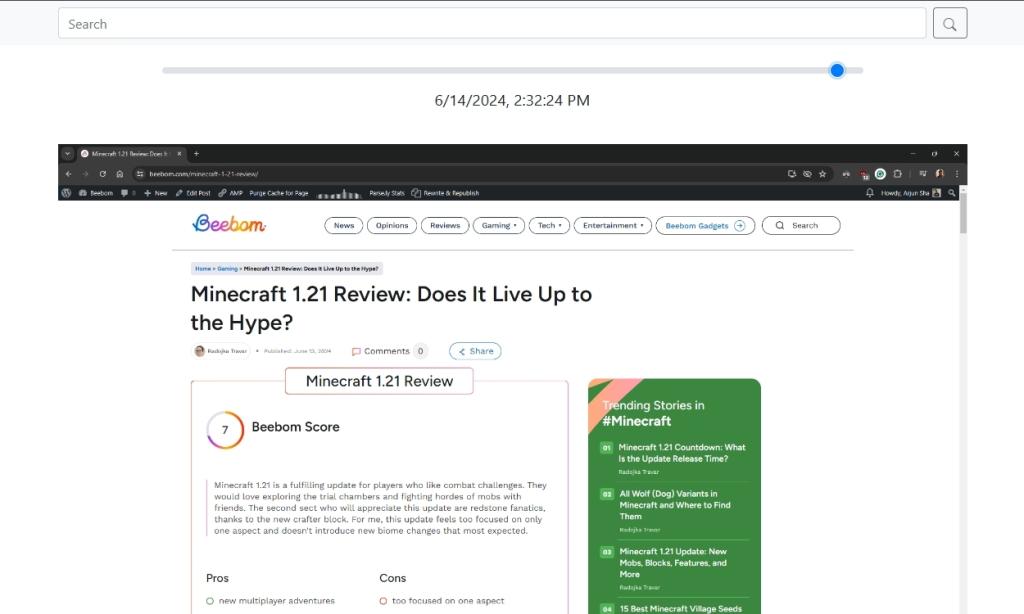Viewport: 1024px width, 614px height.
Task: Type in the top Search input field
Action: [x=492, y=24]
